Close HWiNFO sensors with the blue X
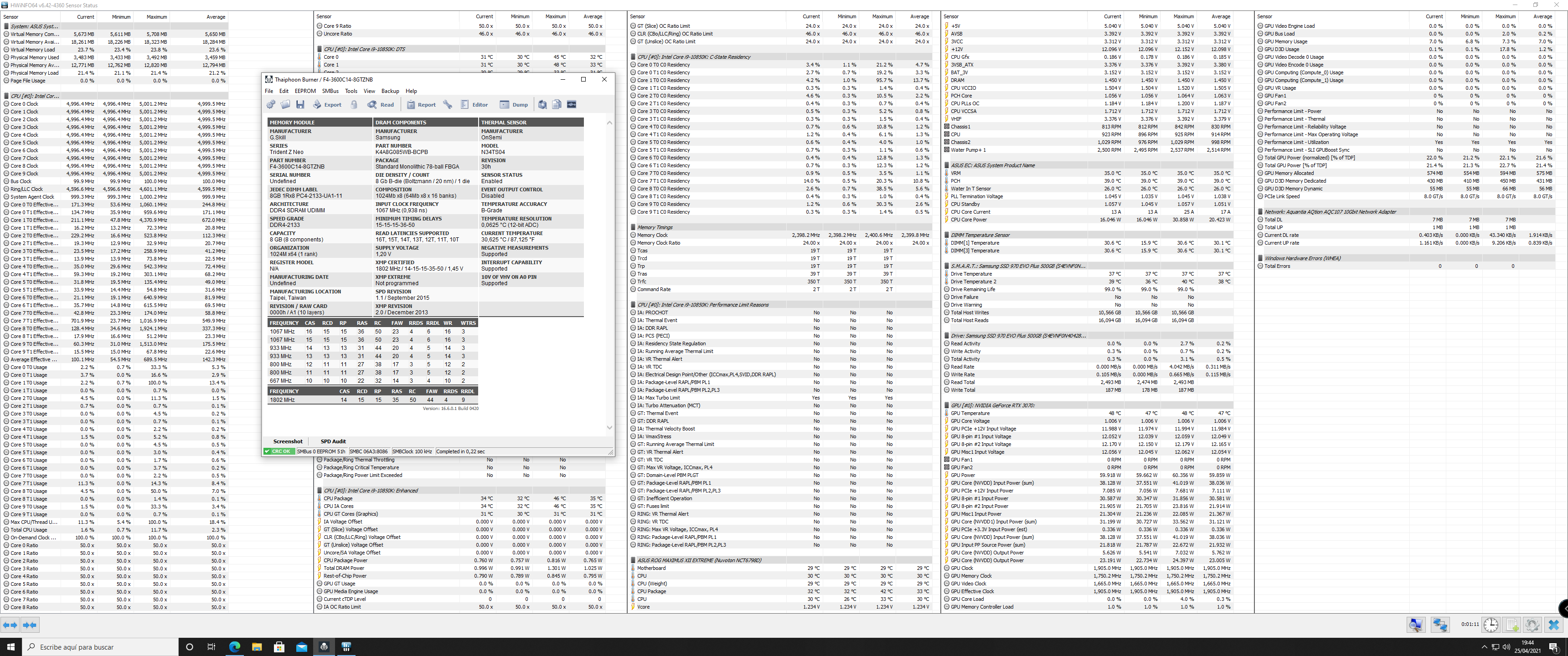Screen dimensions: 1568x656 [x=1553, y=625]
